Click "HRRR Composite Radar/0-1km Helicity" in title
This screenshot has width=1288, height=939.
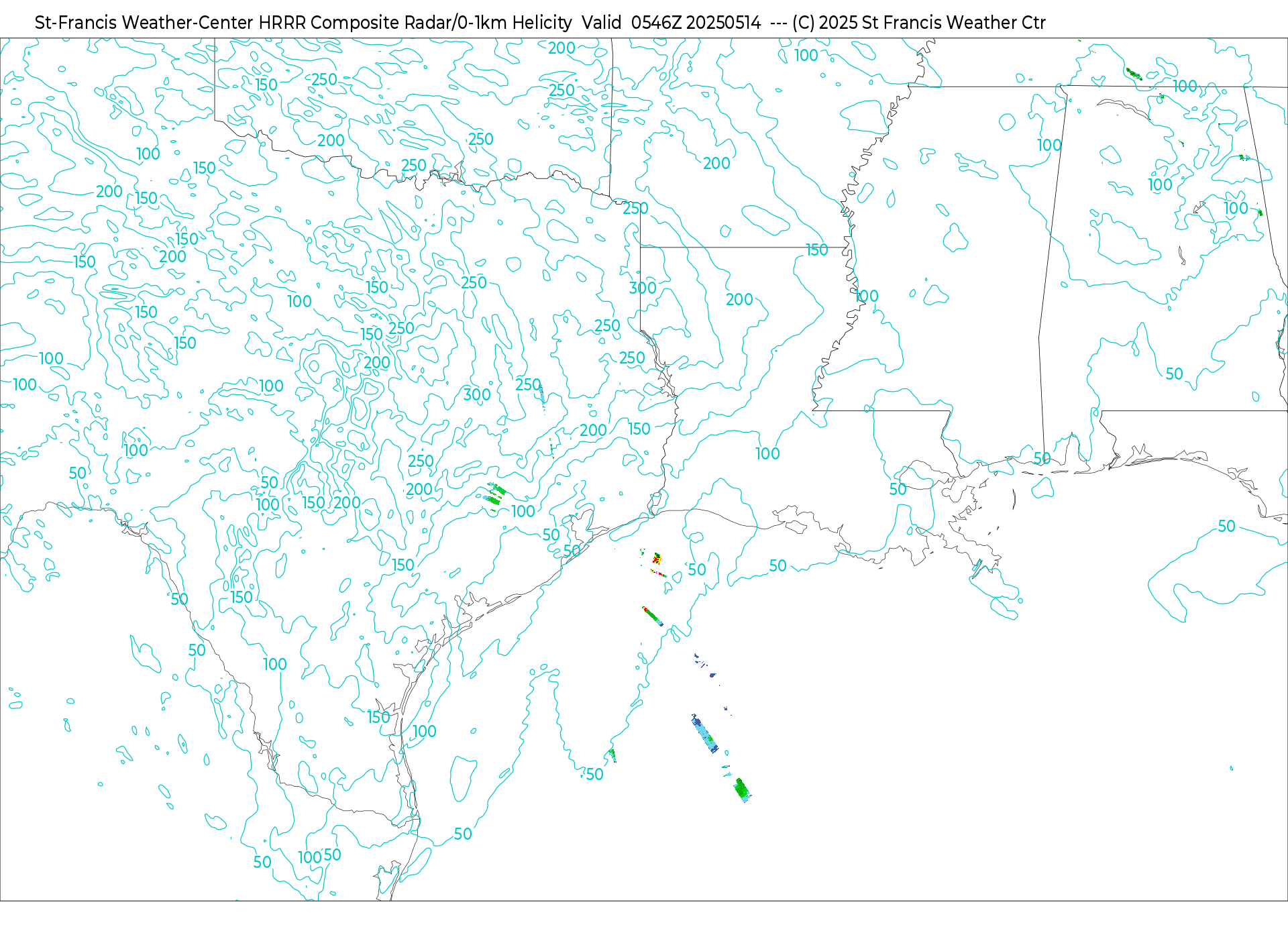pos(415,23)
